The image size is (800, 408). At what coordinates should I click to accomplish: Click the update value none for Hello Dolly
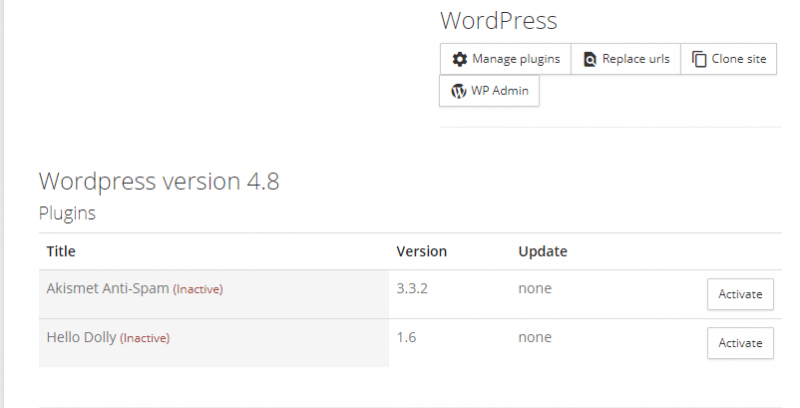(535, 338)
